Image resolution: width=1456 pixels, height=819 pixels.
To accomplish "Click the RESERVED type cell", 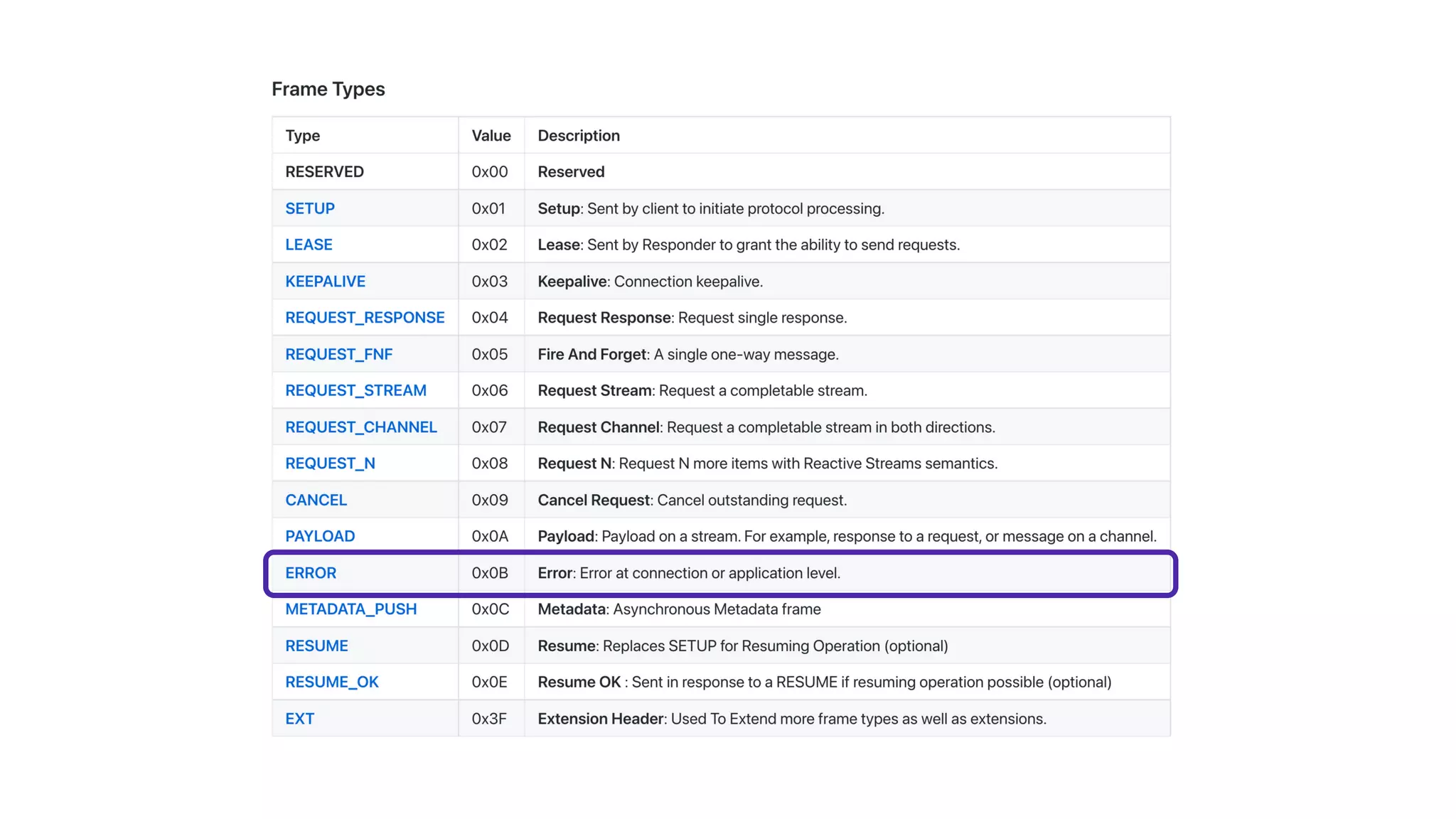I will 324,171.
